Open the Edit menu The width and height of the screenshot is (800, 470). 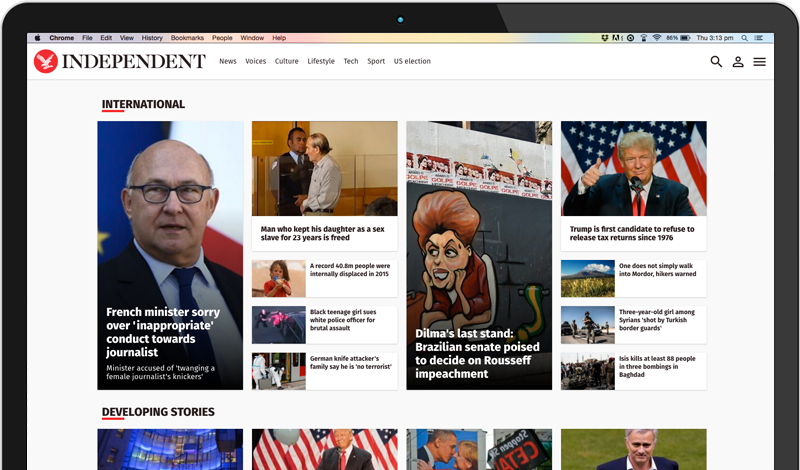(106, 38)
